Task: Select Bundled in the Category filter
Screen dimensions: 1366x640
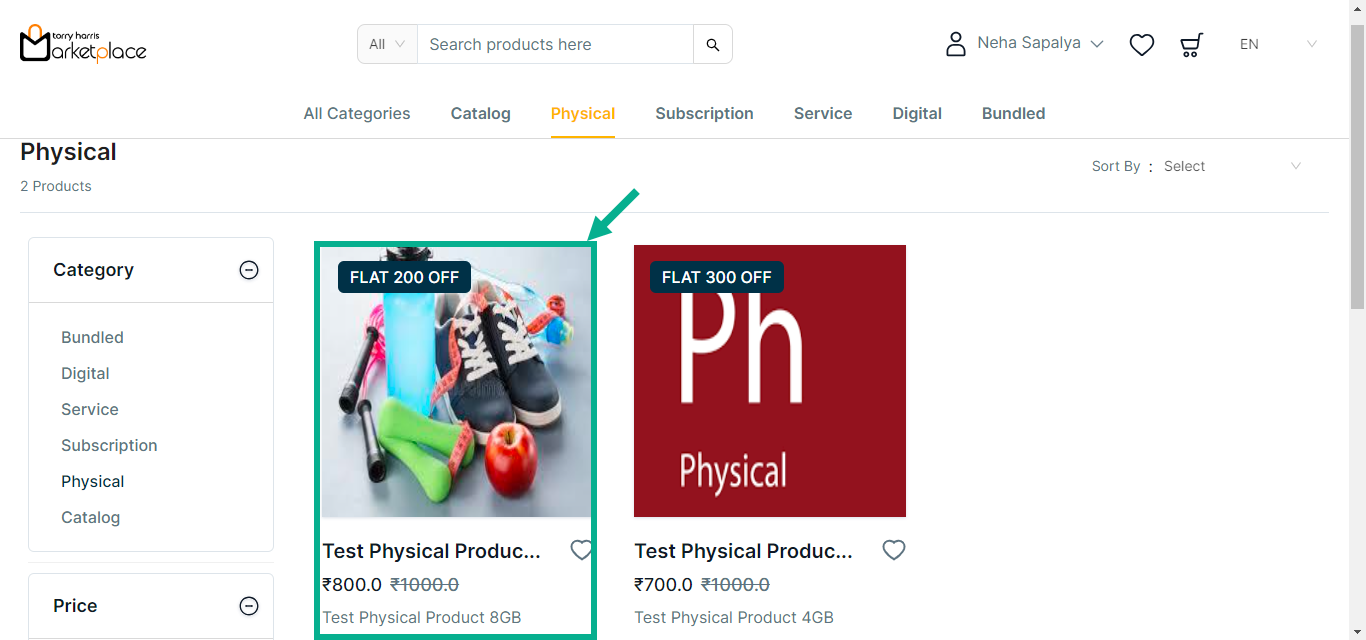Action: 92,338
